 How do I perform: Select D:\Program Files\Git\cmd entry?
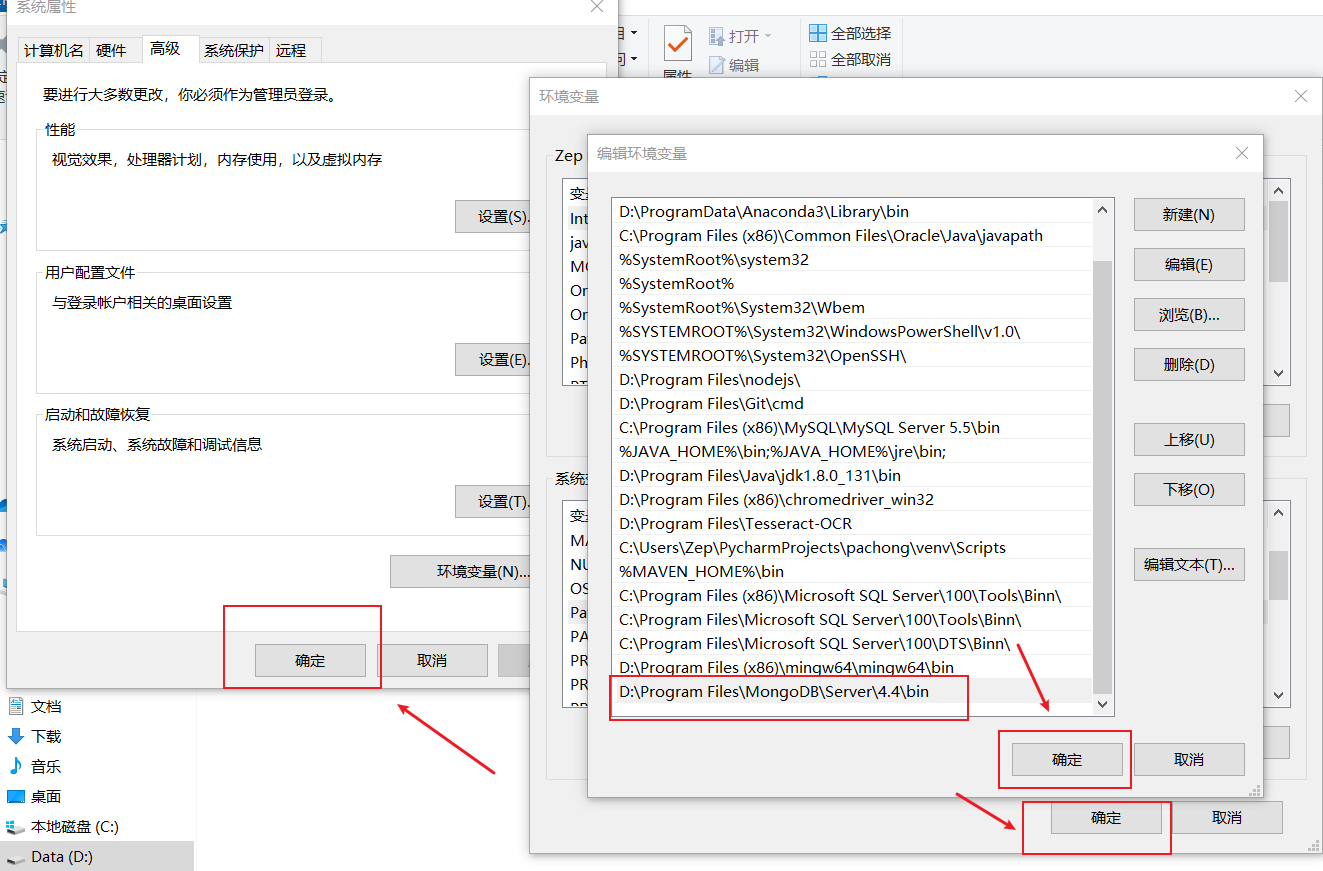[852, 403]
